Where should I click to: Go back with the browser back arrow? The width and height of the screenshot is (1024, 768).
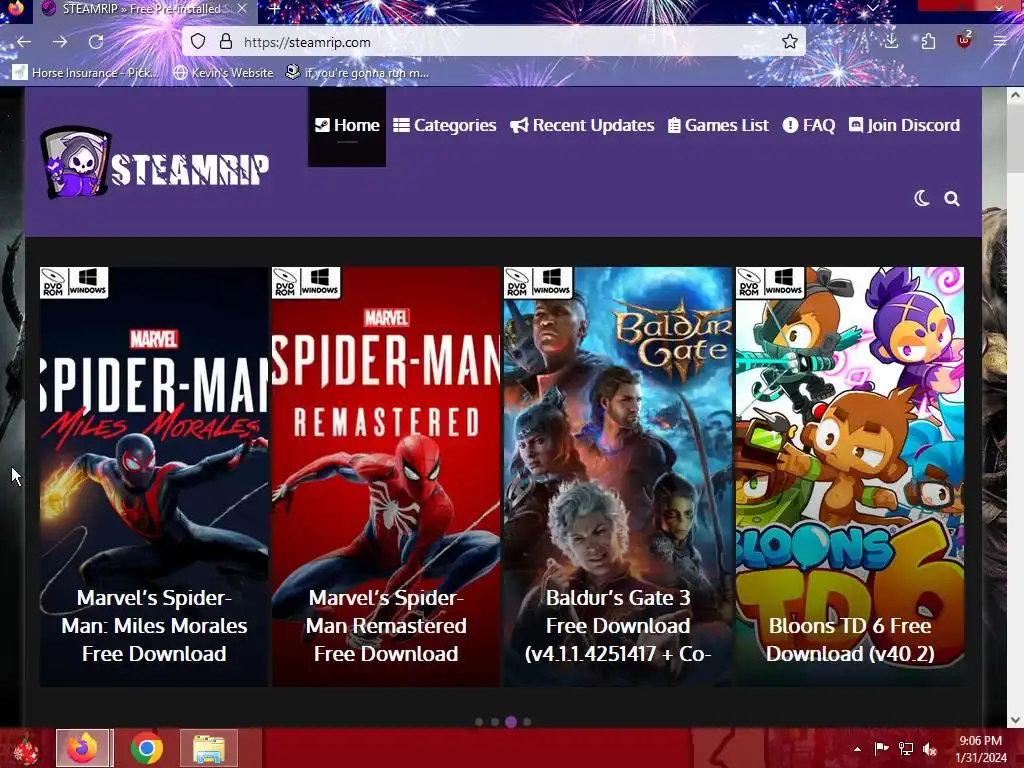24,42
